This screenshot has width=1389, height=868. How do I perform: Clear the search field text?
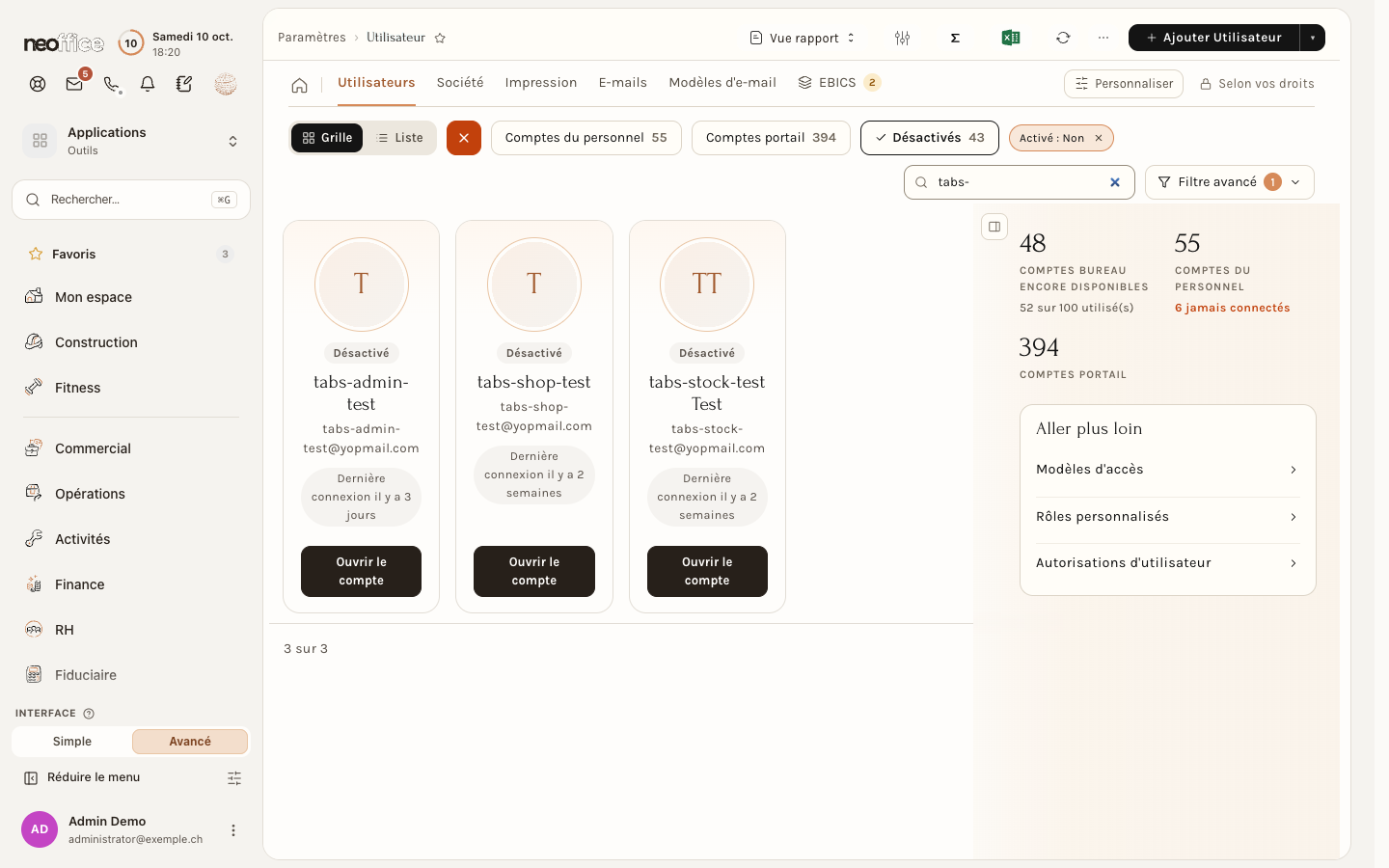(1115, 182)
